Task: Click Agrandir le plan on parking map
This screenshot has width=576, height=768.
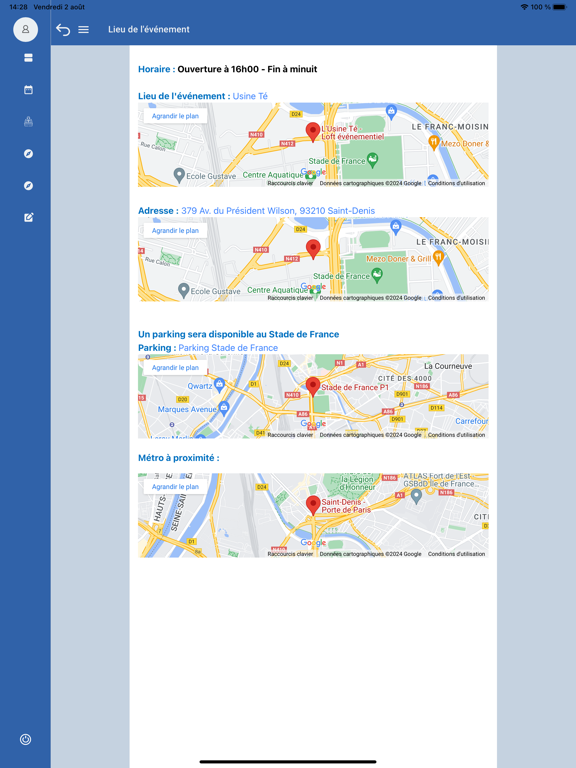Action: [175, 368]
